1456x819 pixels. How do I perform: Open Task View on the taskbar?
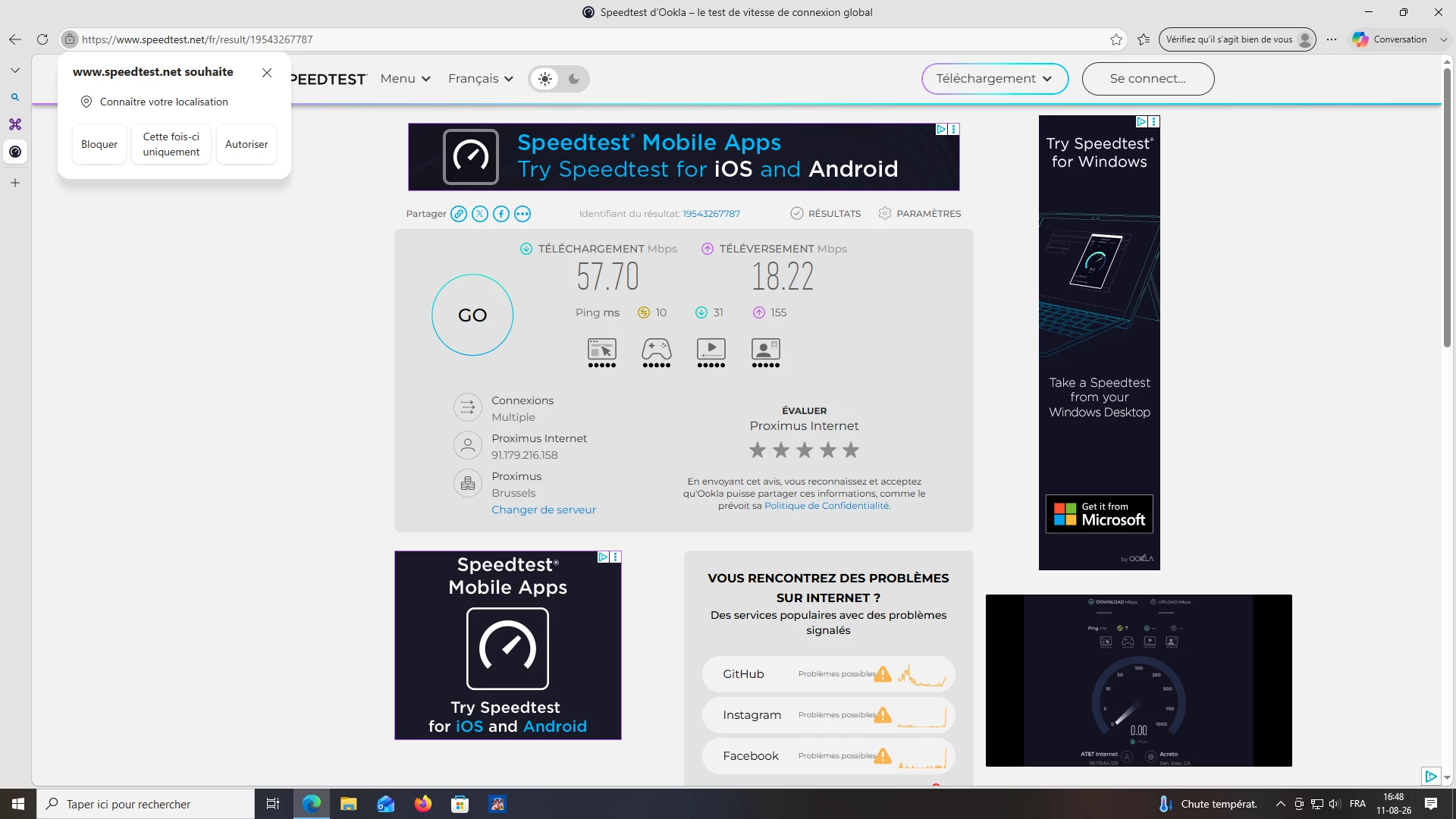[273, 804]
